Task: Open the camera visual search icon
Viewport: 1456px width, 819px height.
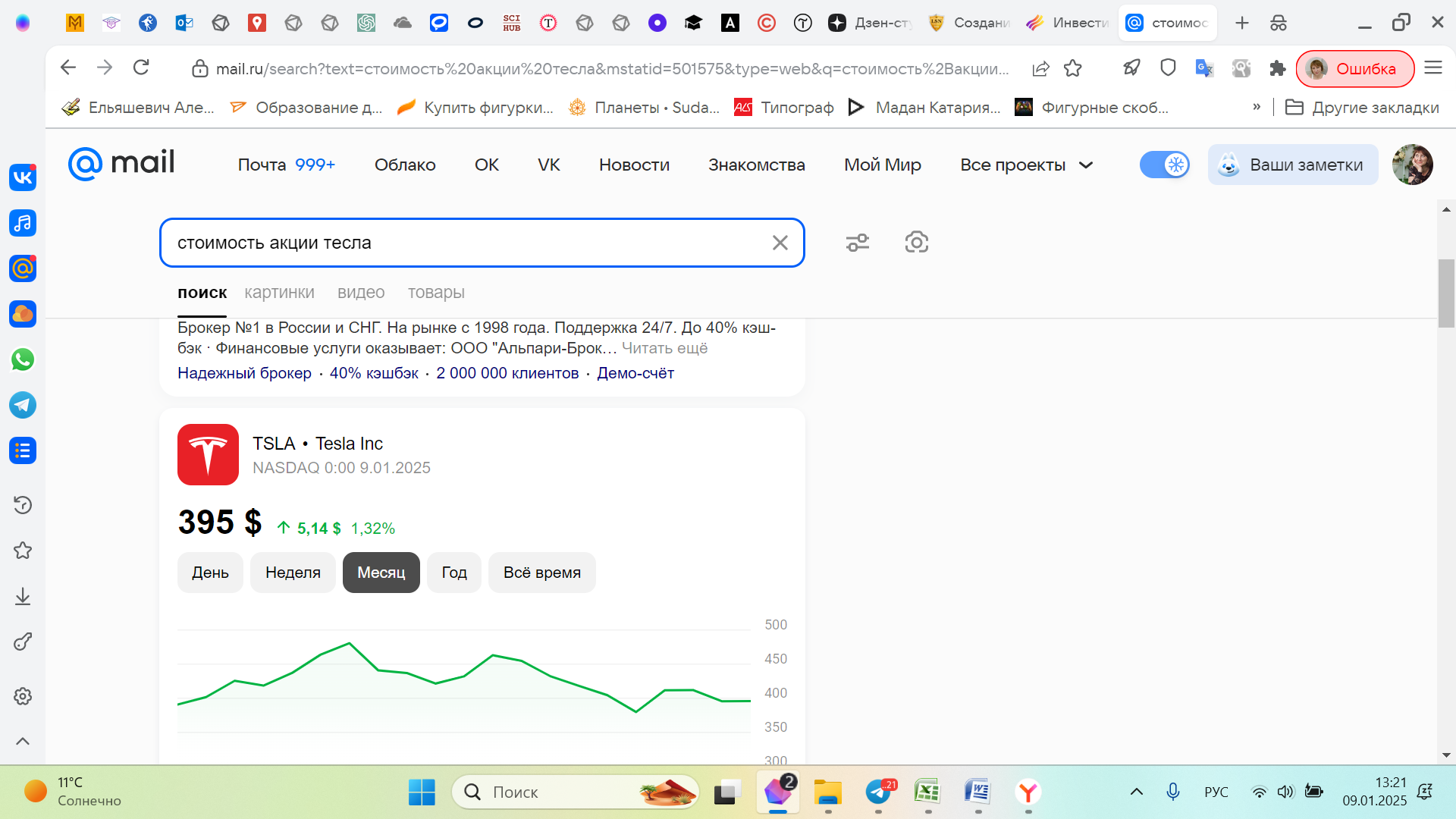Action: 917,242
